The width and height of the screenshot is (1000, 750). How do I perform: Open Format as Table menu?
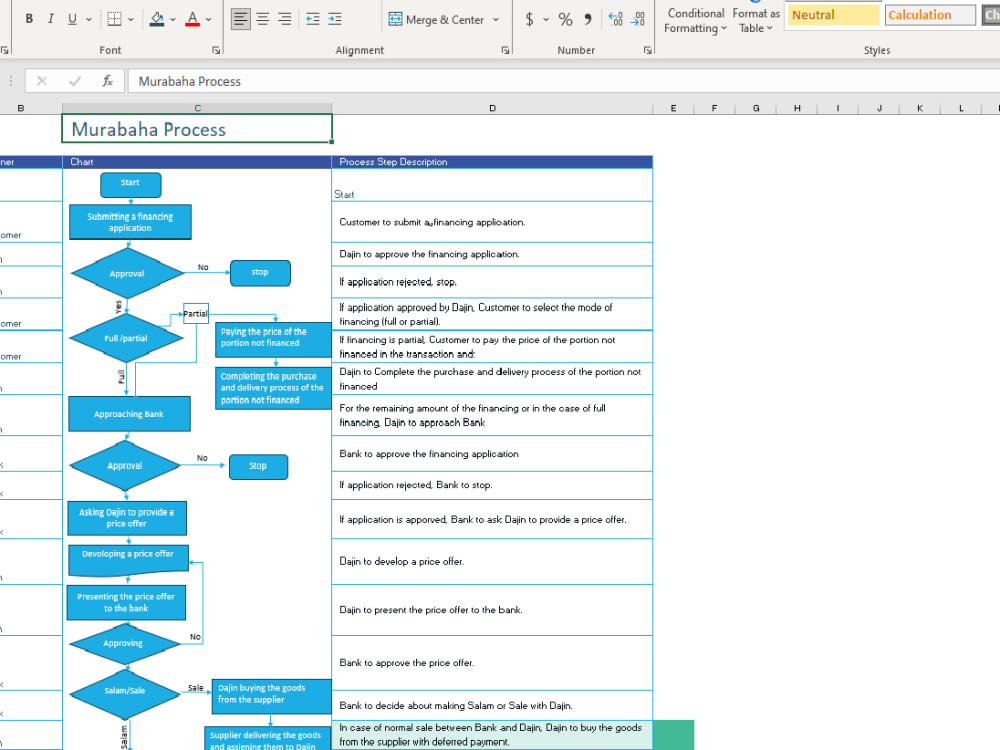pos(756,20)
